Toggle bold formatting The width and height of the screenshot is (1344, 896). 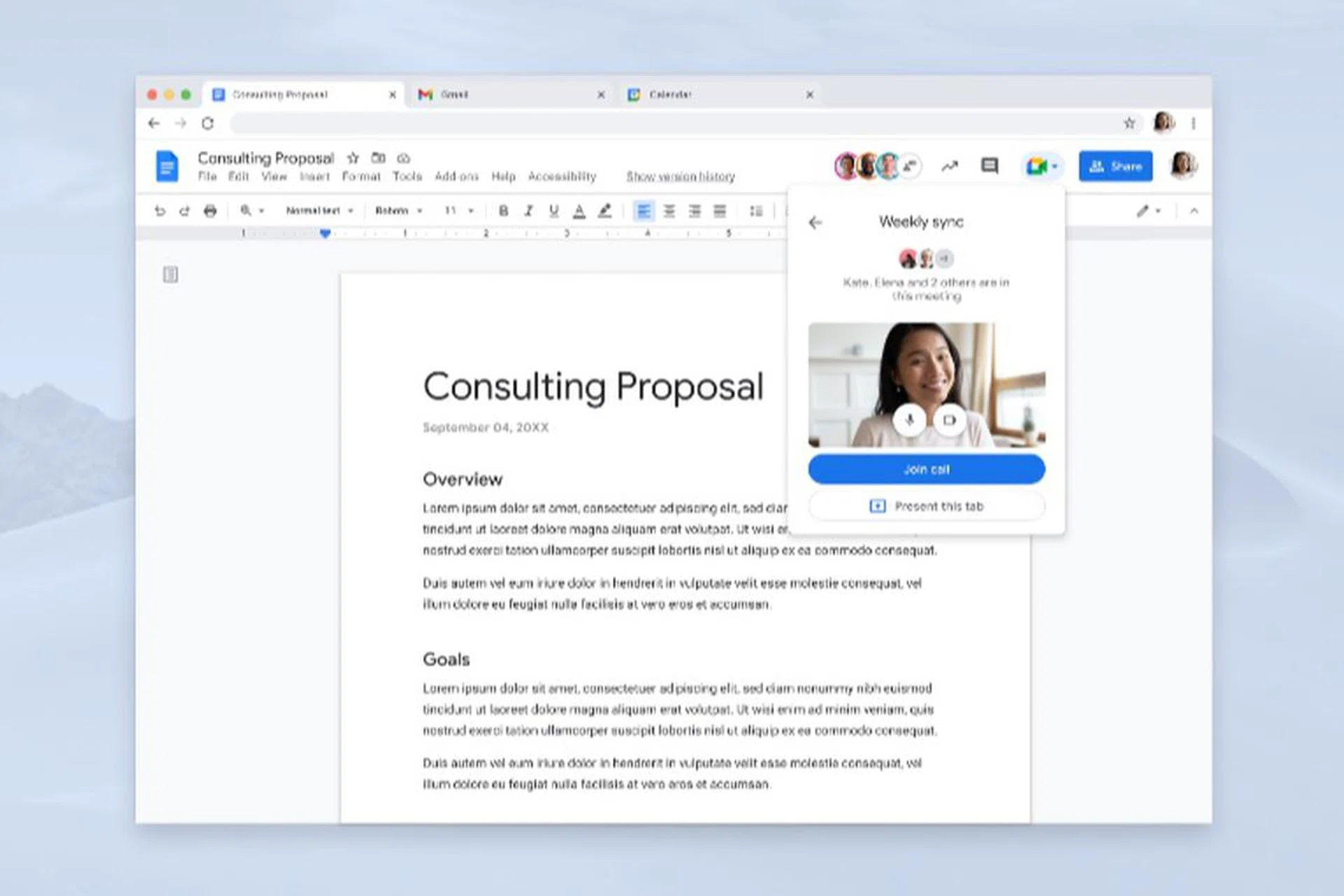tap(503, 211)
